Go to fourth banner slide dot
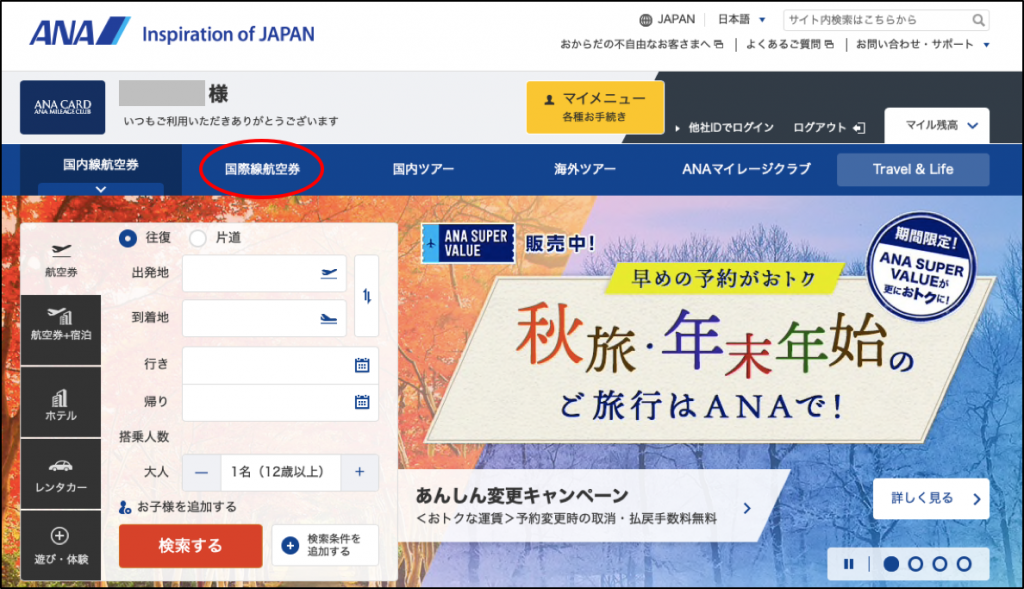Screen dimensions: 1024x589 click(x=964, y=564)
